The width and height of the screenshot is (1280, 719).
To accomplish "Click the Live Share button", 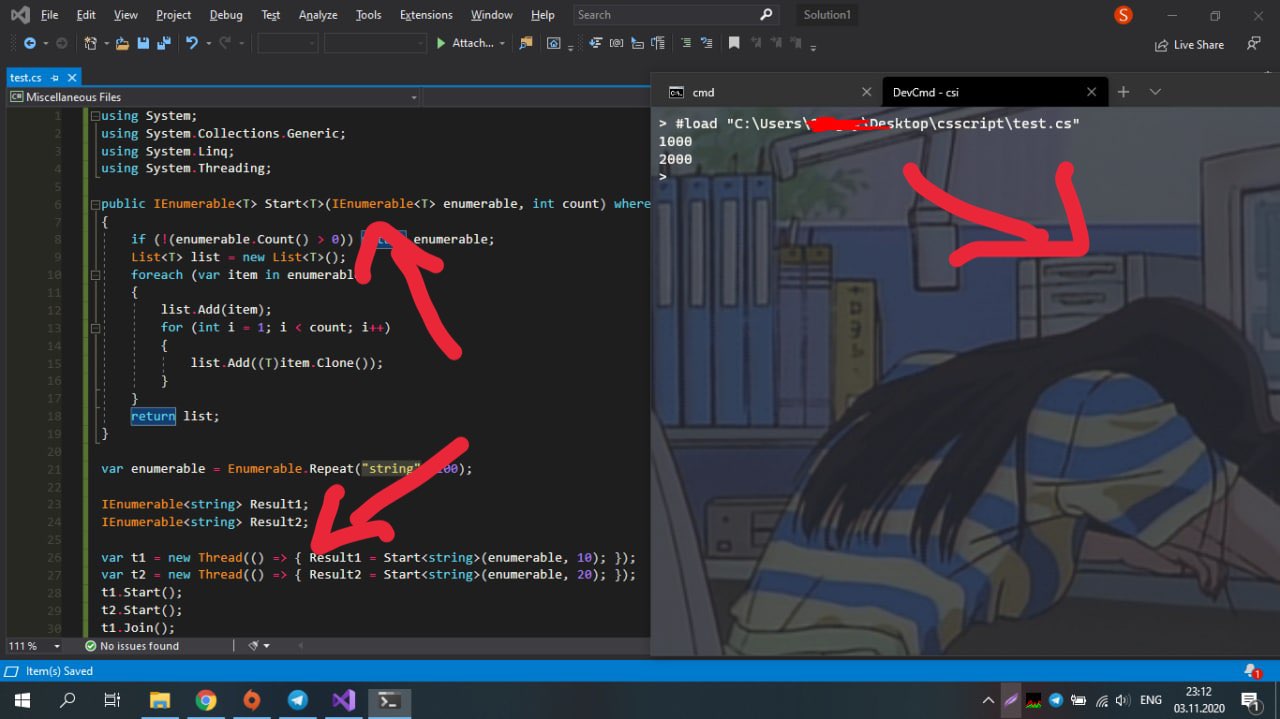I will pyautogui.click(x=1189, y=44).
